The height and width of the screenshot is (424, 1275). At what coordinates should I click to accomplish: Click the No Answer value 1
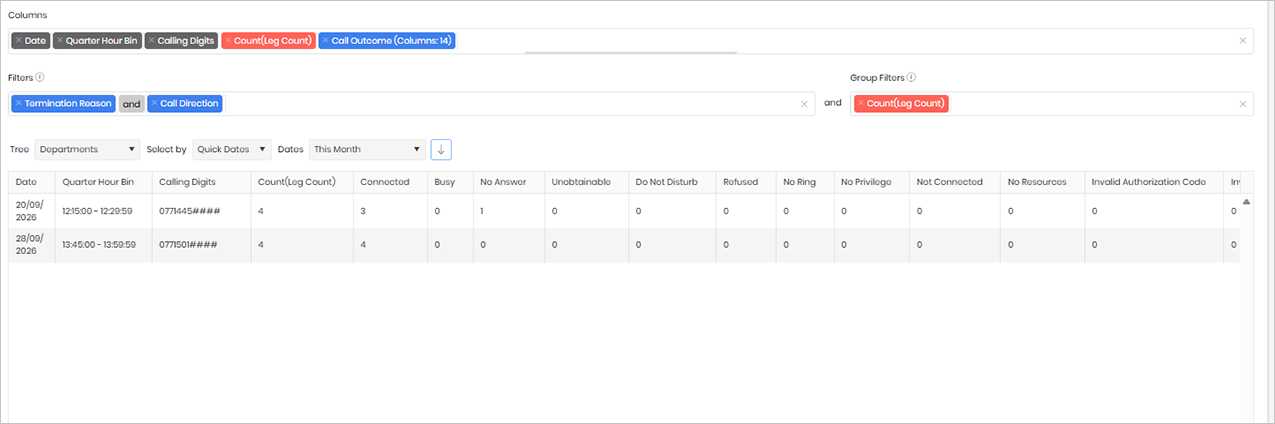click(482, 211)
